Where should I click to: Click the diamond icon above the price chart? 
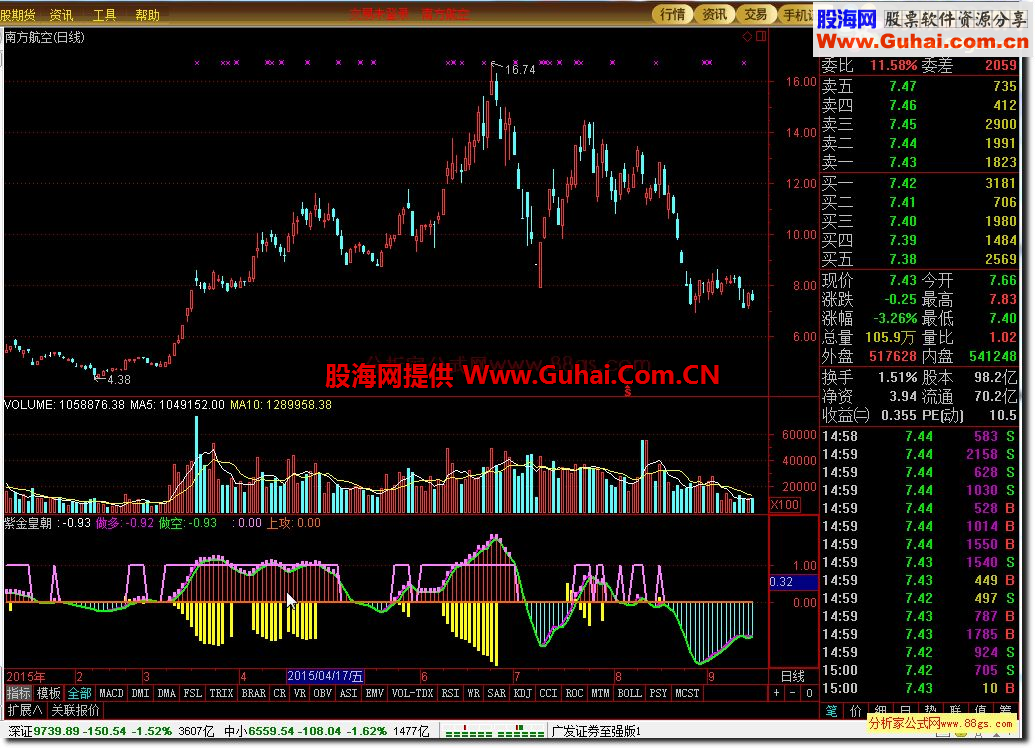coord(747,36)
